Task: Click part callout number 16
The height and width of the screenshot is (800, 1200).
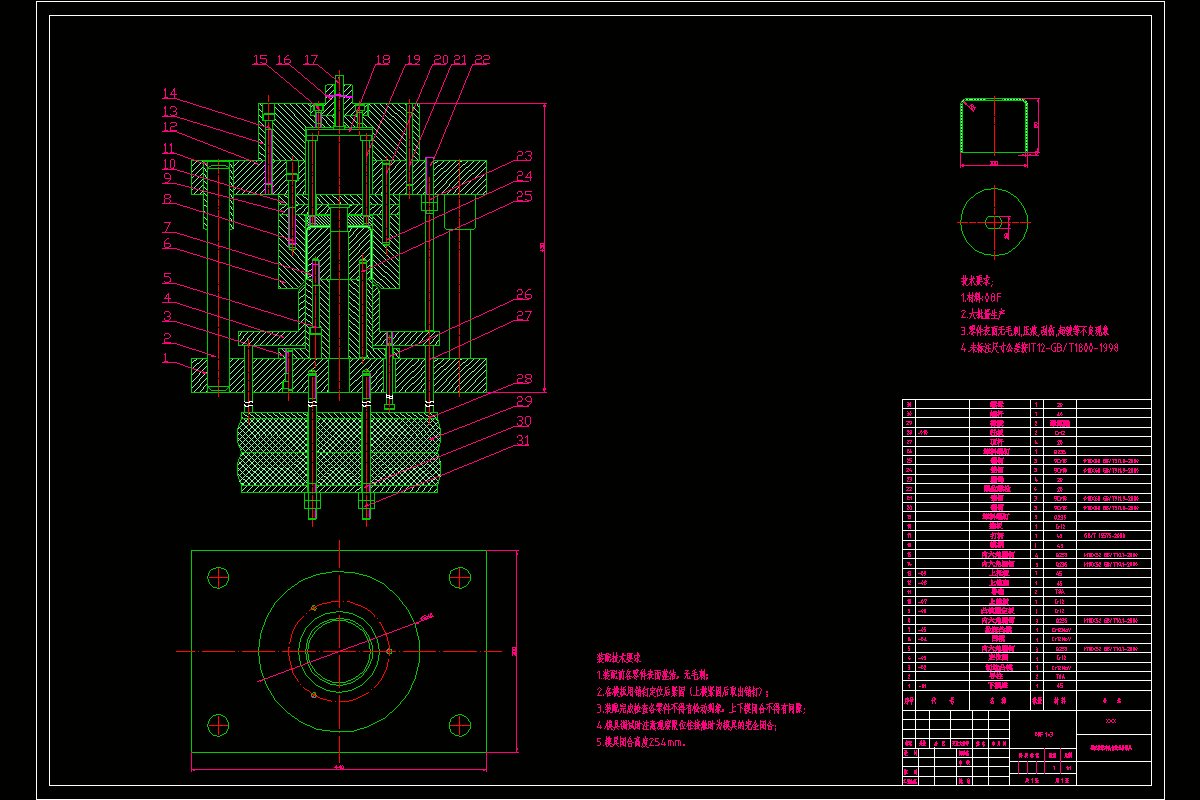Action: (283, 60)
